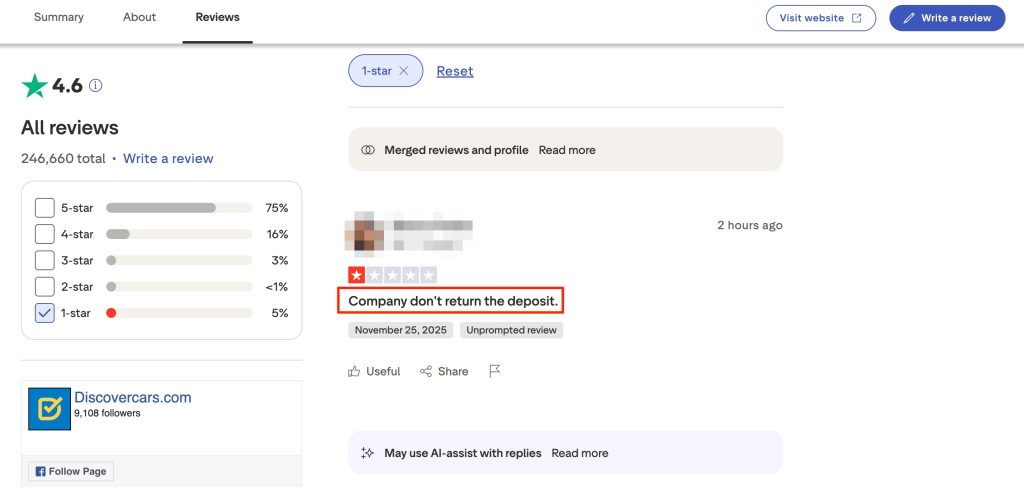
Task: Click the Discovercars.com logo thumbnail
Action: coord(49,408)
